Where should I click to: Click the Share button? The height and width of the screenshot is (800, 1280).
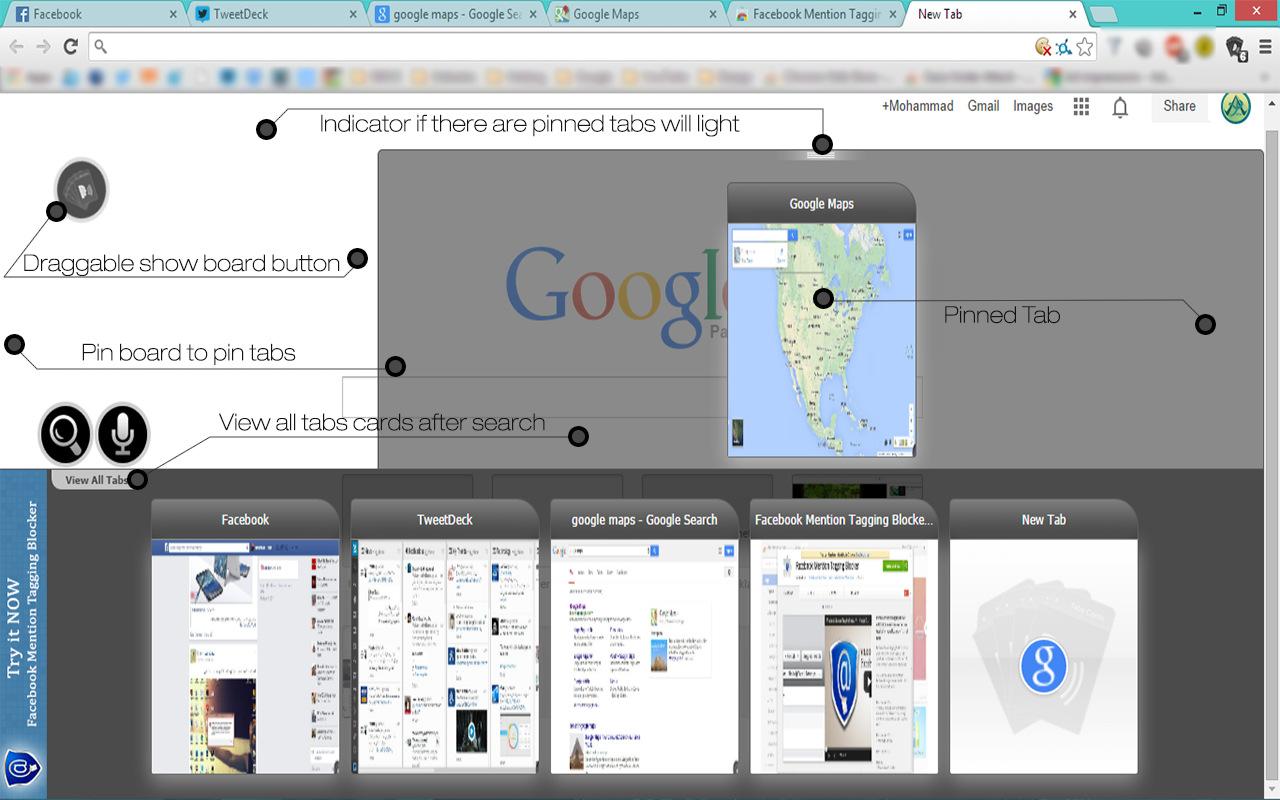click(1179, 106)
